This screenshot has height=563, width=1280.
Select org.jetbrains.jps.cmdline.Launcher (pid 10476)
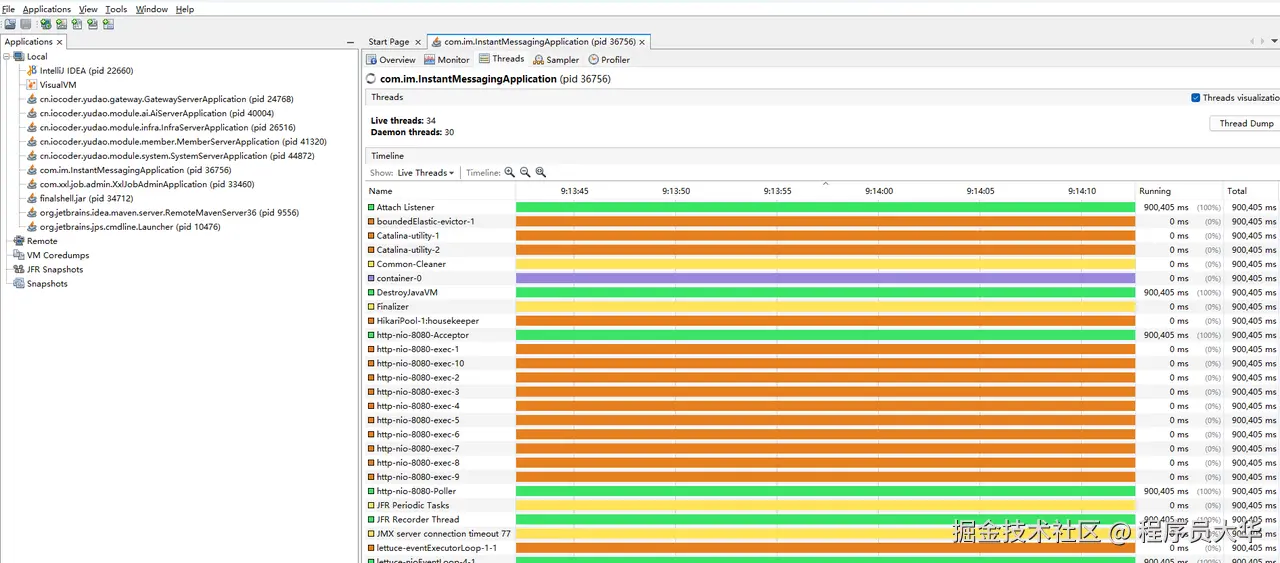point(130,227)
